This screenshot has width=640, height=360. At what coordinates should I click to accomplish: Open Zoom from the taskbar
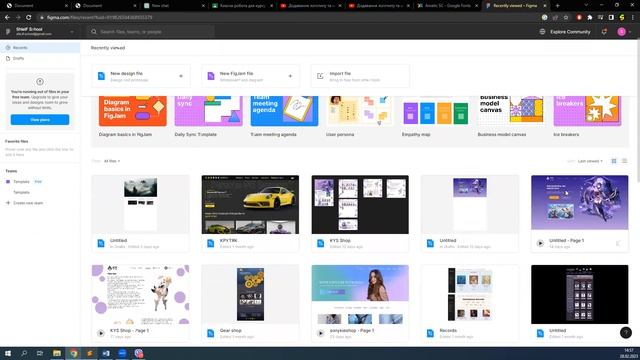coord(122,353)
